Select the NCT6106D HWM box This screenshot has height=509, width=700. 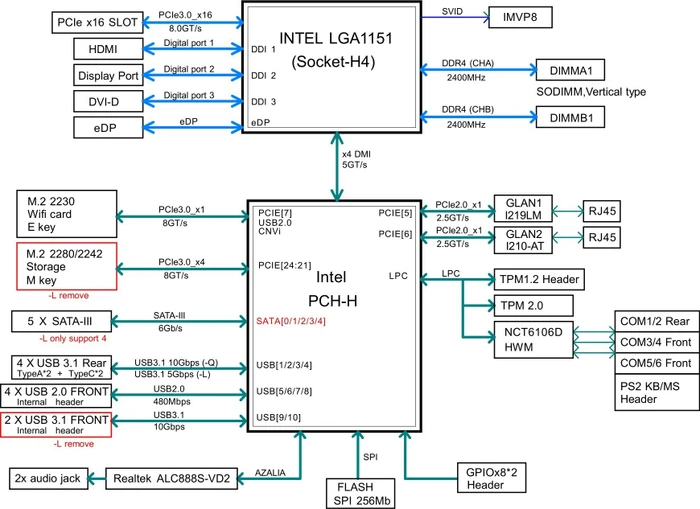533,339
